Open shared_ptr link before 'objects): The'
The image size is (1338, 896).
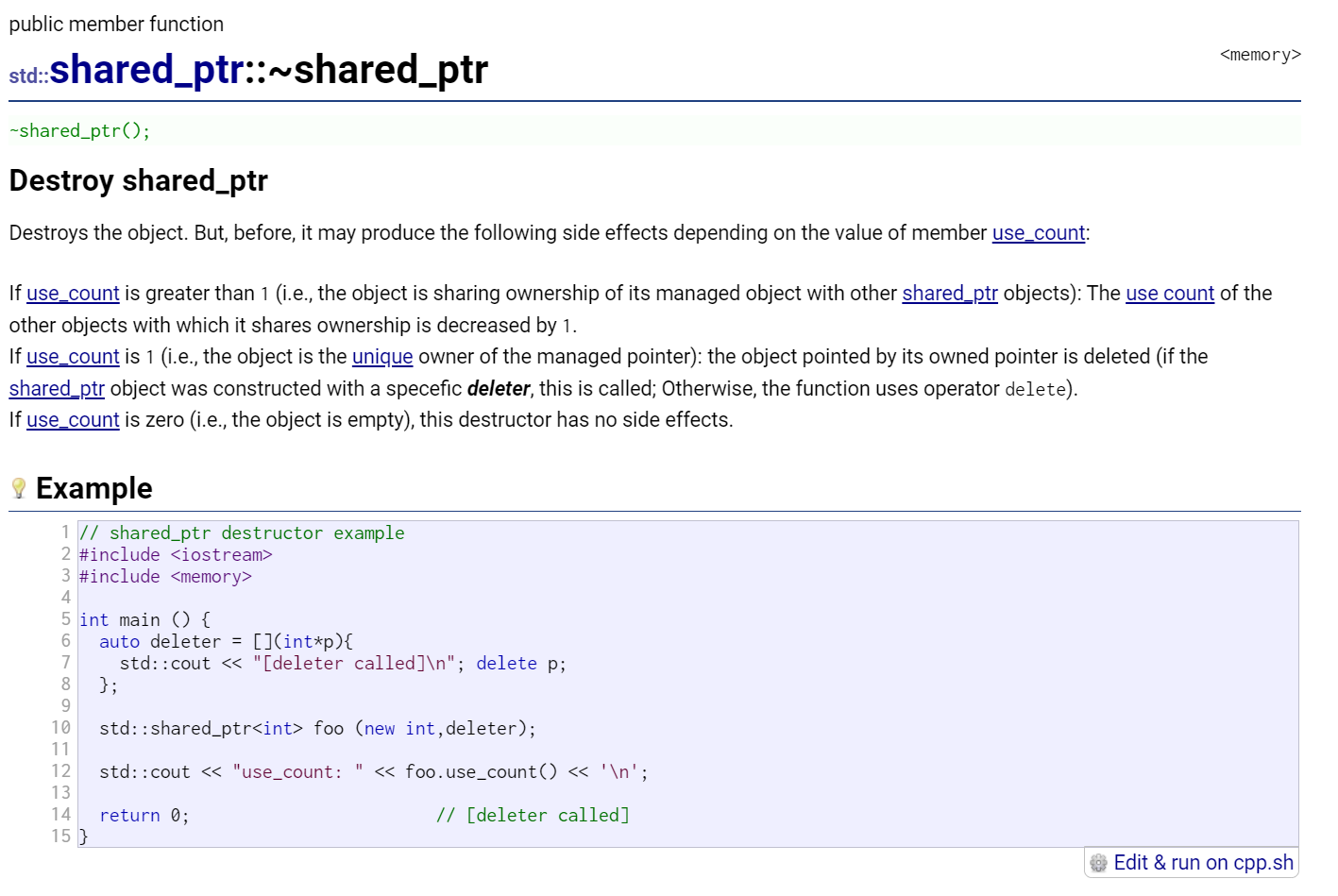[x=949, y=294]
